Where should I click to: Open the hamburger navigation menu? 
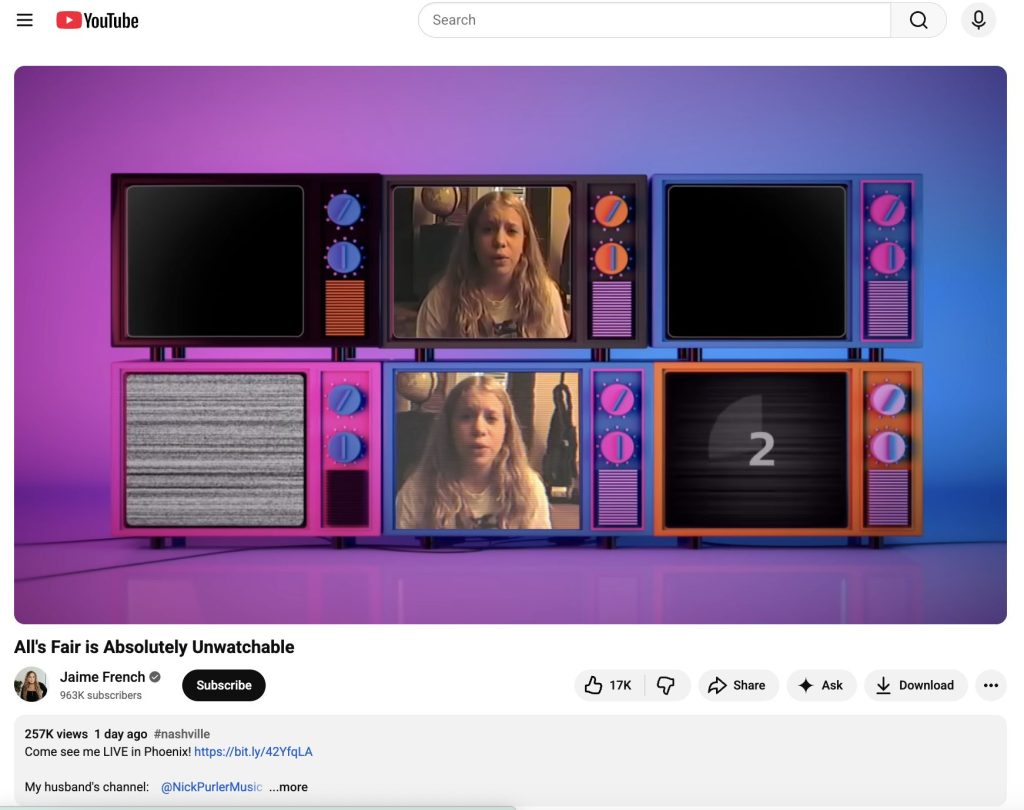pos(25,19)
